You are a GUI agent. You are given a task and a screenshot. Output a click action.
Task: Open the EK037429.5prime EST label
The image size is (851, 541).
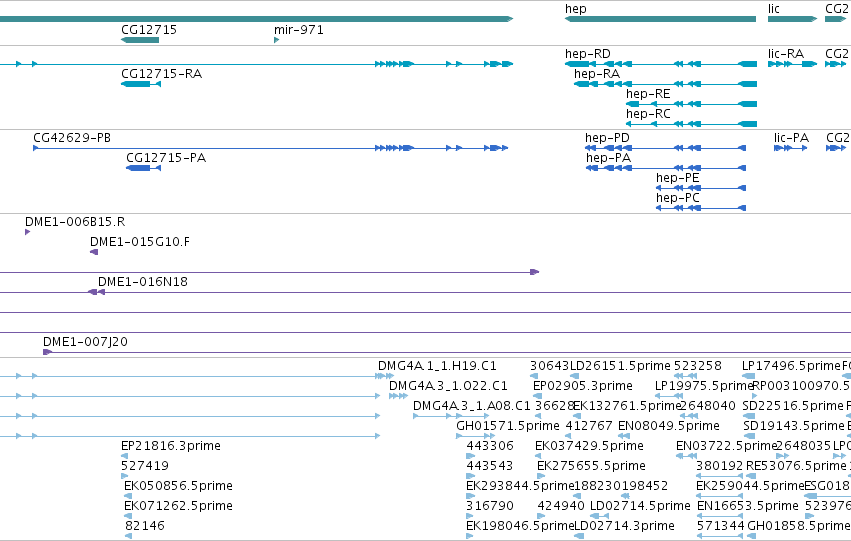pyautogui.click(x=589, y=446)
